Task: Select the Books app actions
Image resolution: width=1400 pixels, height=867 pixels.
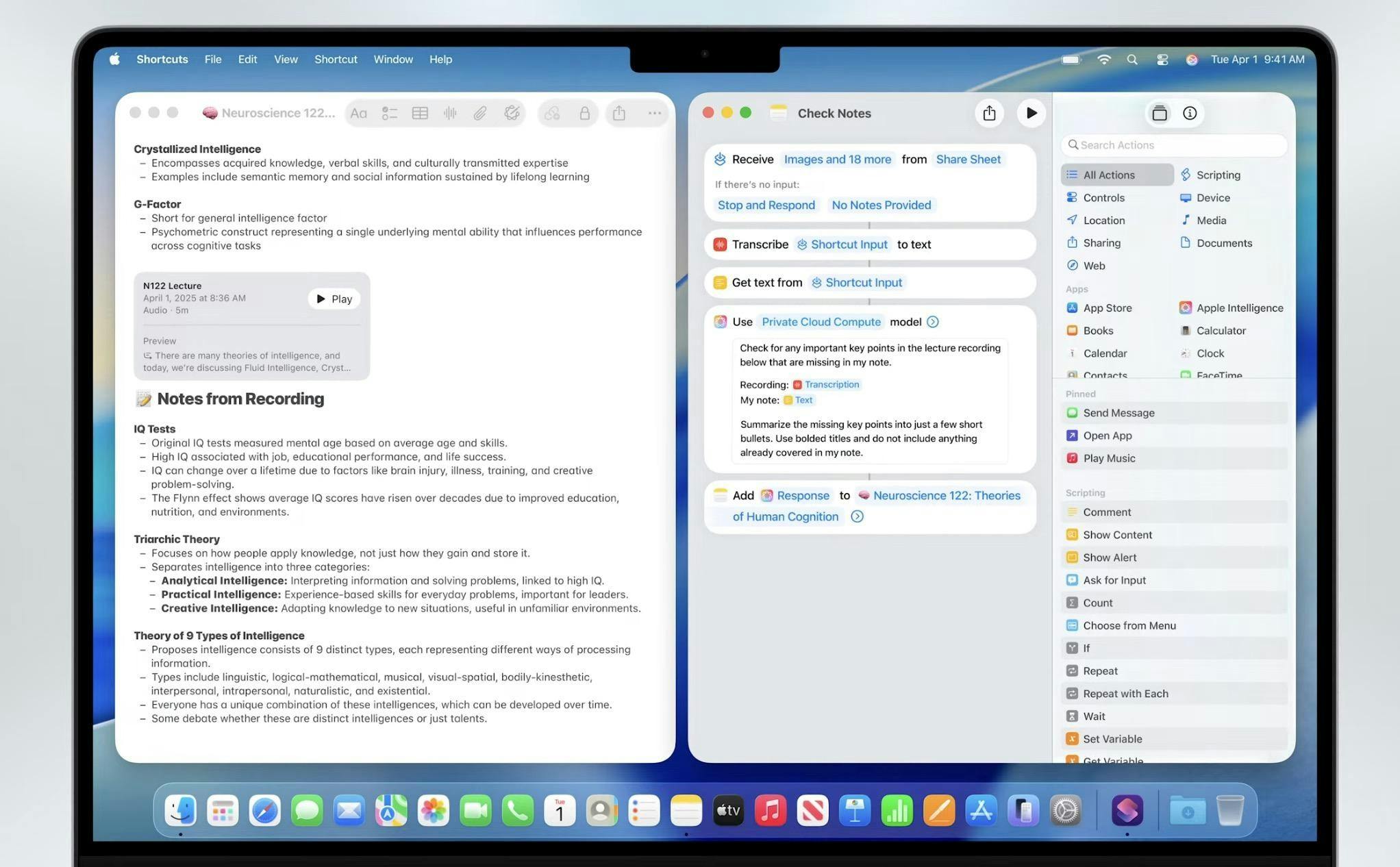Action: point(1090,331)
